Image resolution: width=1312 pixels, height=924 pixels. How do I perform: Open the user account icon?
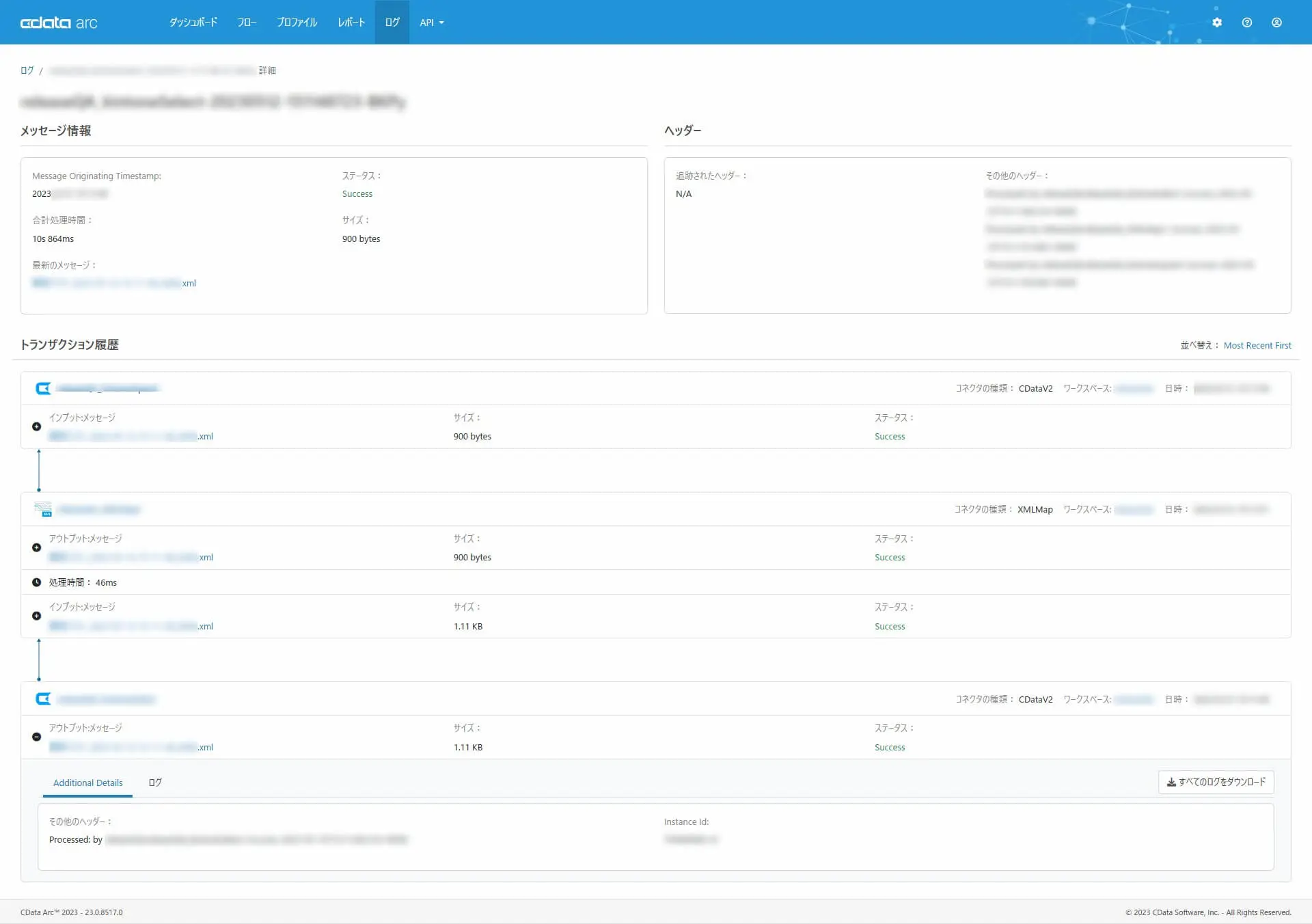[x=1276, y=23]
